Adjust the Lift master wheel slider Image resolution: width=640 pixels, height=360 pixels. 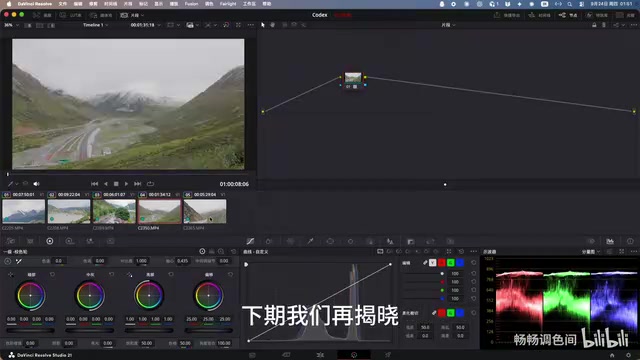pyautogui.click(x=30, y=330)
